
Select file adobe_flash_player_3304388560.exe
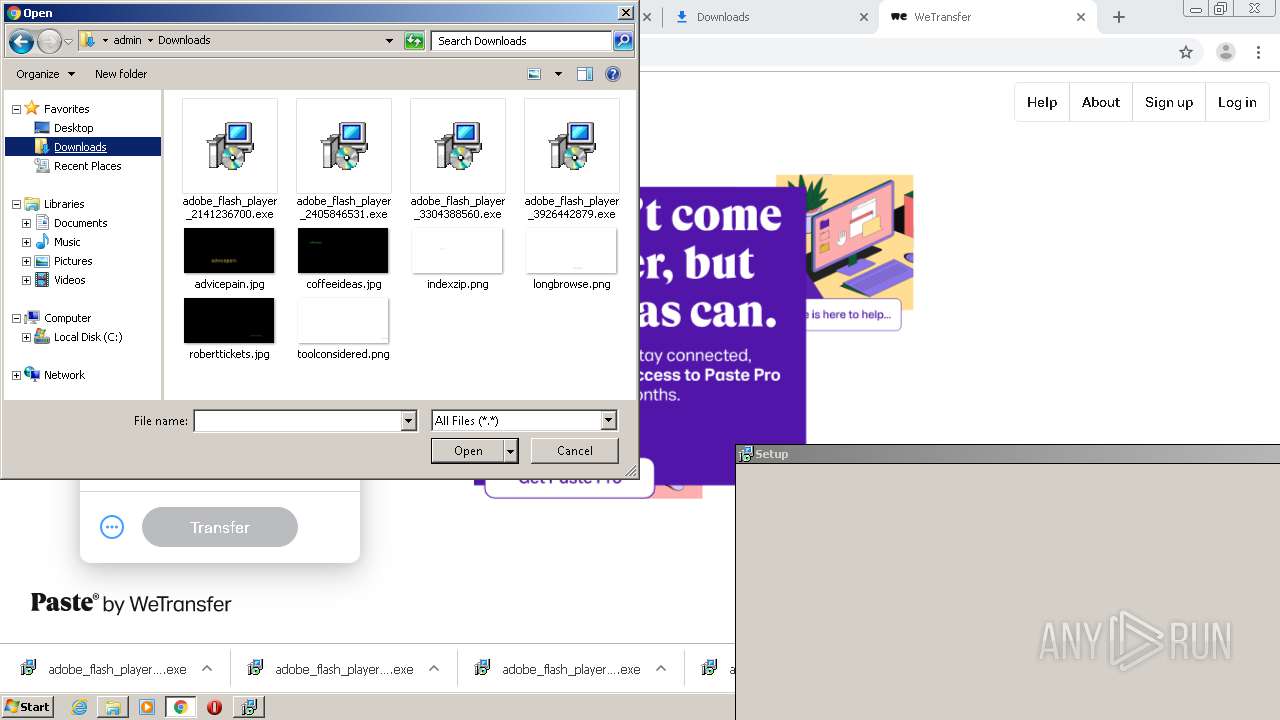tap(458, 160)
